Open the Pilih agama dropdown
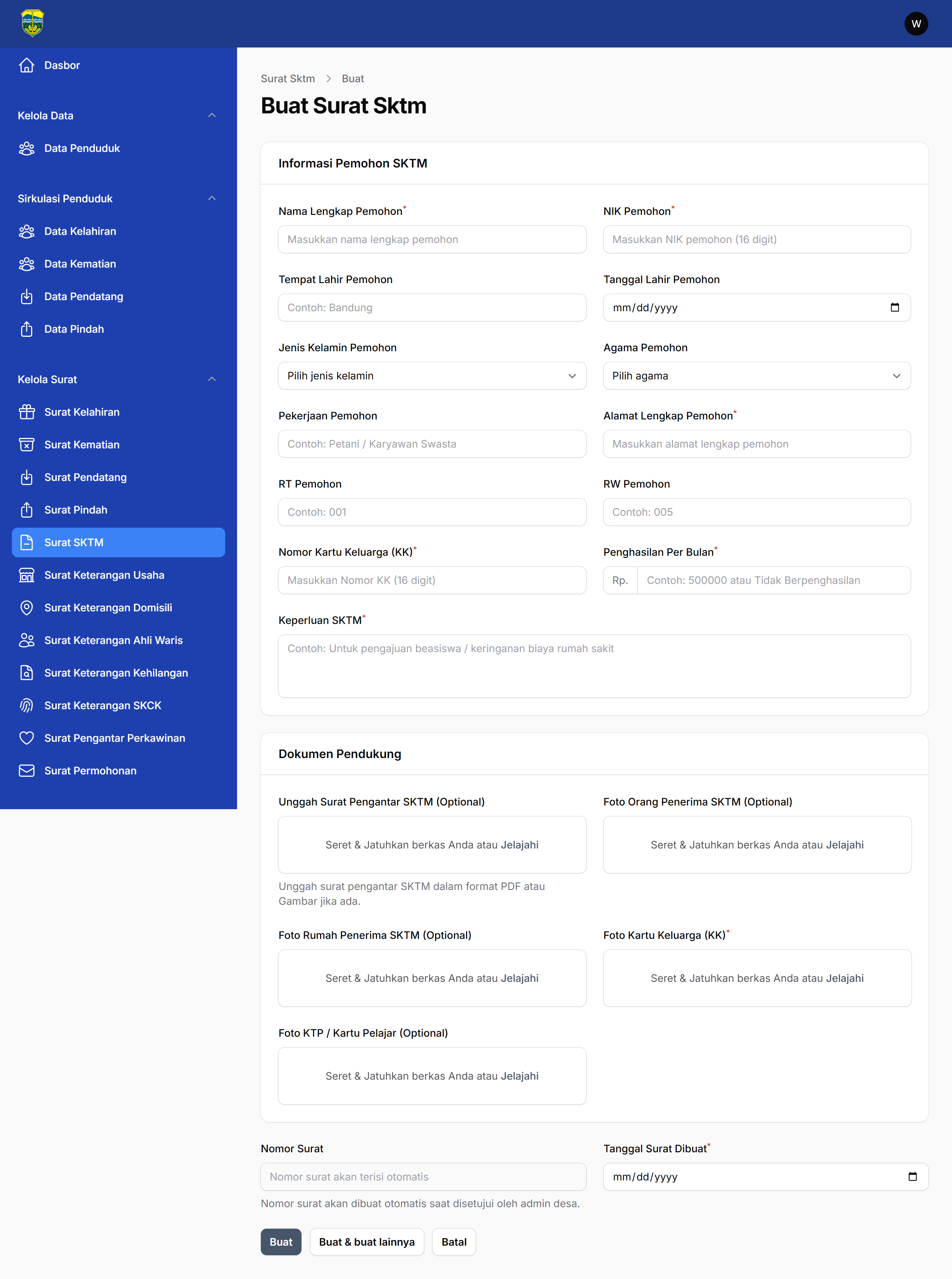Image resolution: width=952 pixels, height=1279 pixels. (757, 376)
